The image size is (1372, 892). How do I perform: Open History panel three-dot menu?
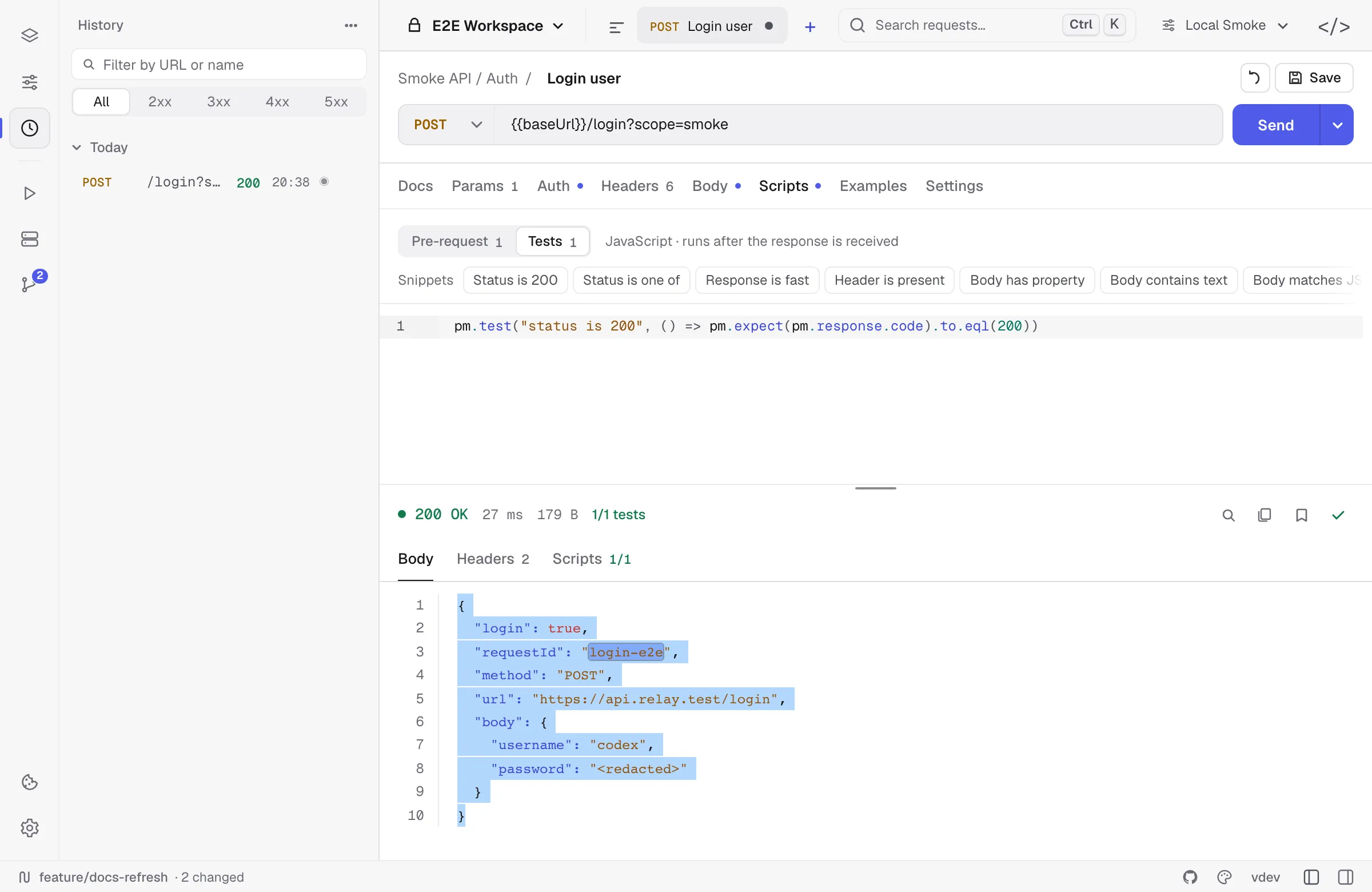coord(351,25)
